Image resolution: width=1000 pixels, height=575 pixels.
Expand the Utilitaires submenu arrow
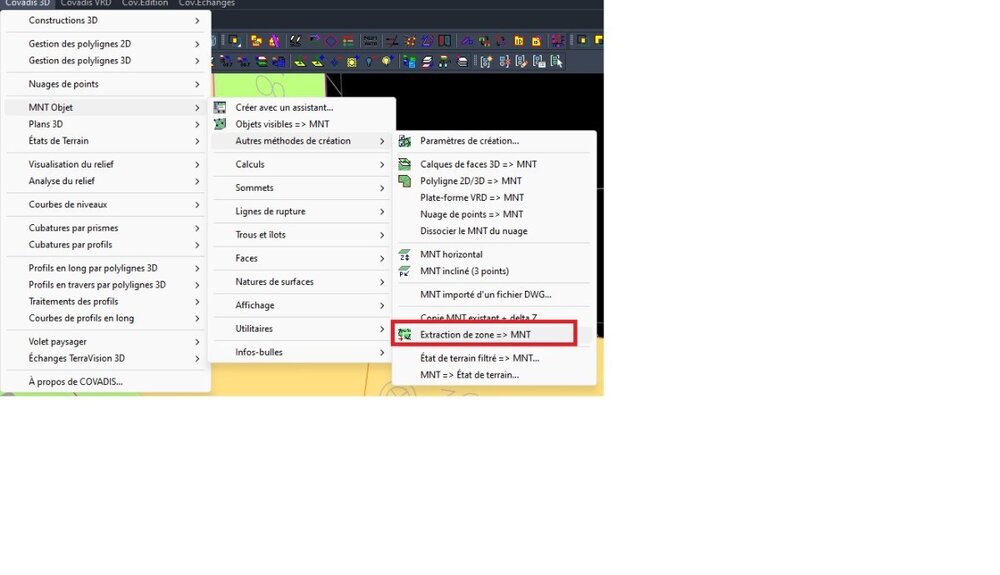pyautogui.click(x=382, y=329)
